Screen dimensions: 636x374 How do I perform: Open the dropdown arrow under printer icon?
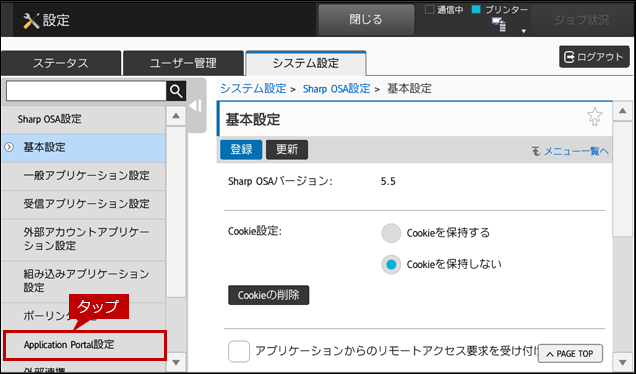tap(523, 31)
